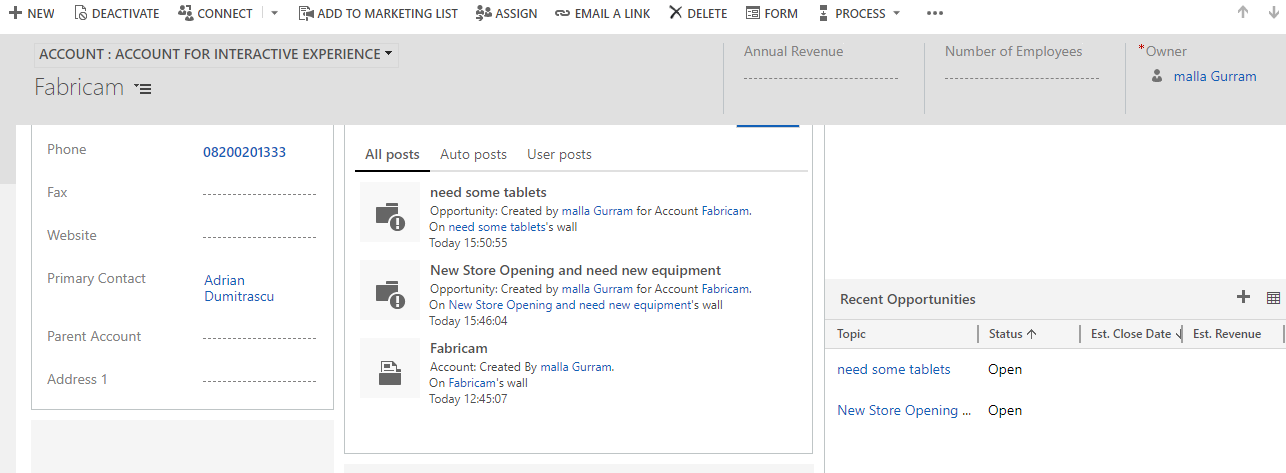Switch to the Auto posts tab
This screenshot has height=473, width=1286.
473,155
